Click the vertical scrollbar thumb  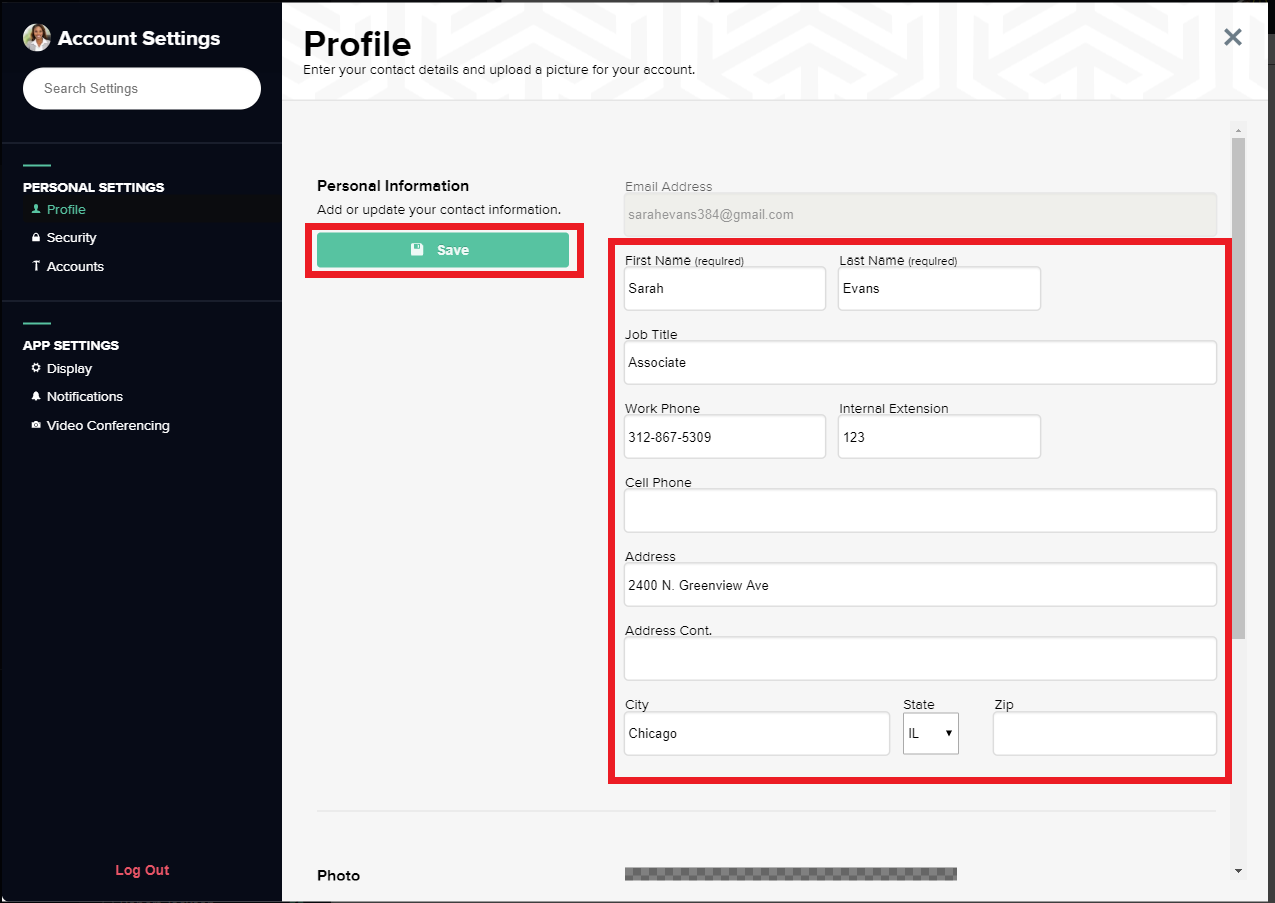coord(1238,388)
